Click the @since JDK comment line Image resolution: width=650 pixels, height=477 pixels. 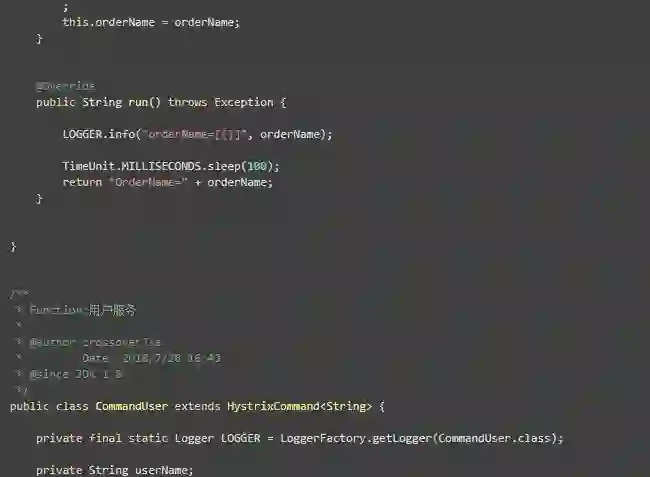75,374
